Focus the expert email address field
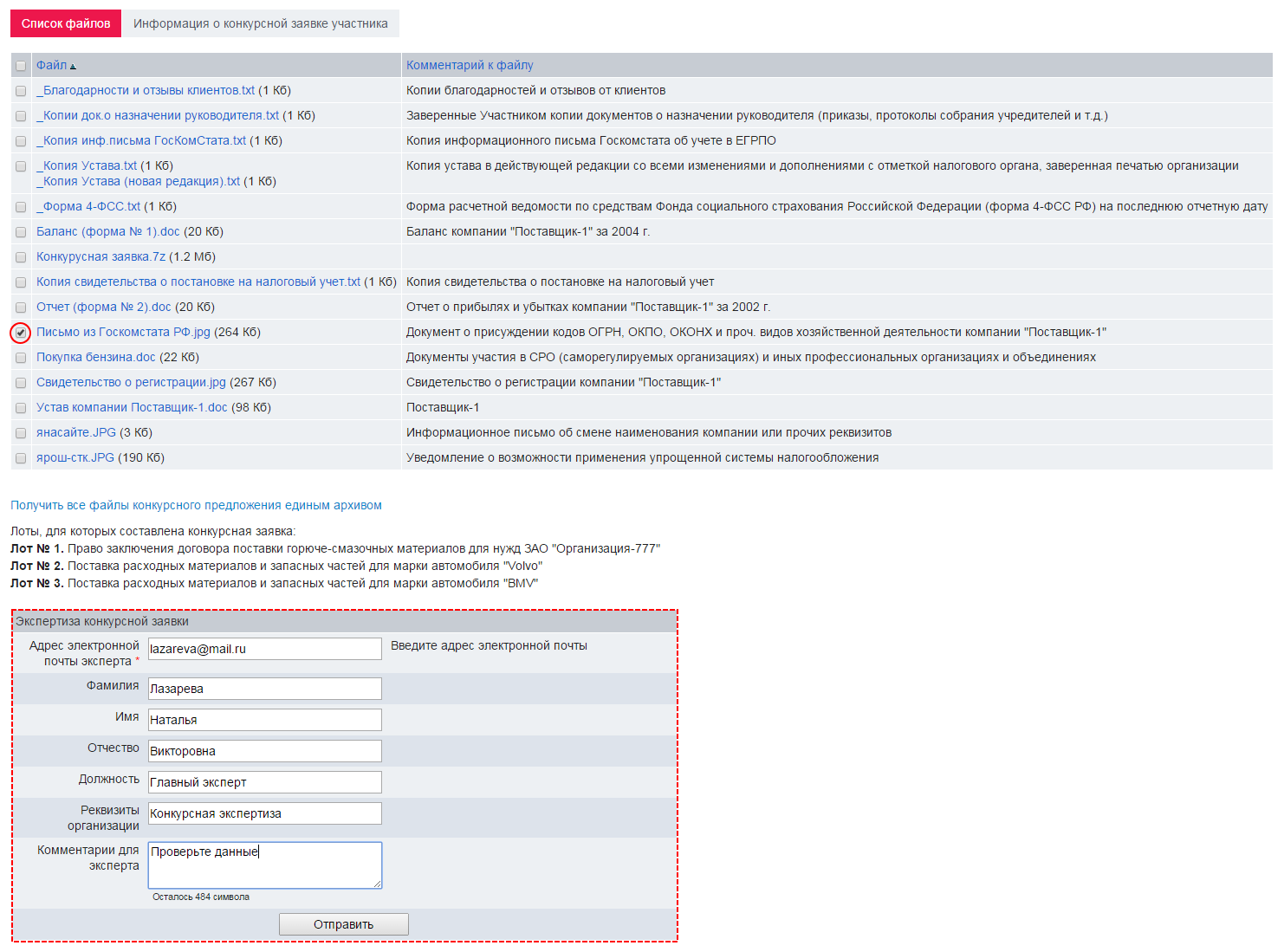 pyautogui.click(x=264, y=649)
